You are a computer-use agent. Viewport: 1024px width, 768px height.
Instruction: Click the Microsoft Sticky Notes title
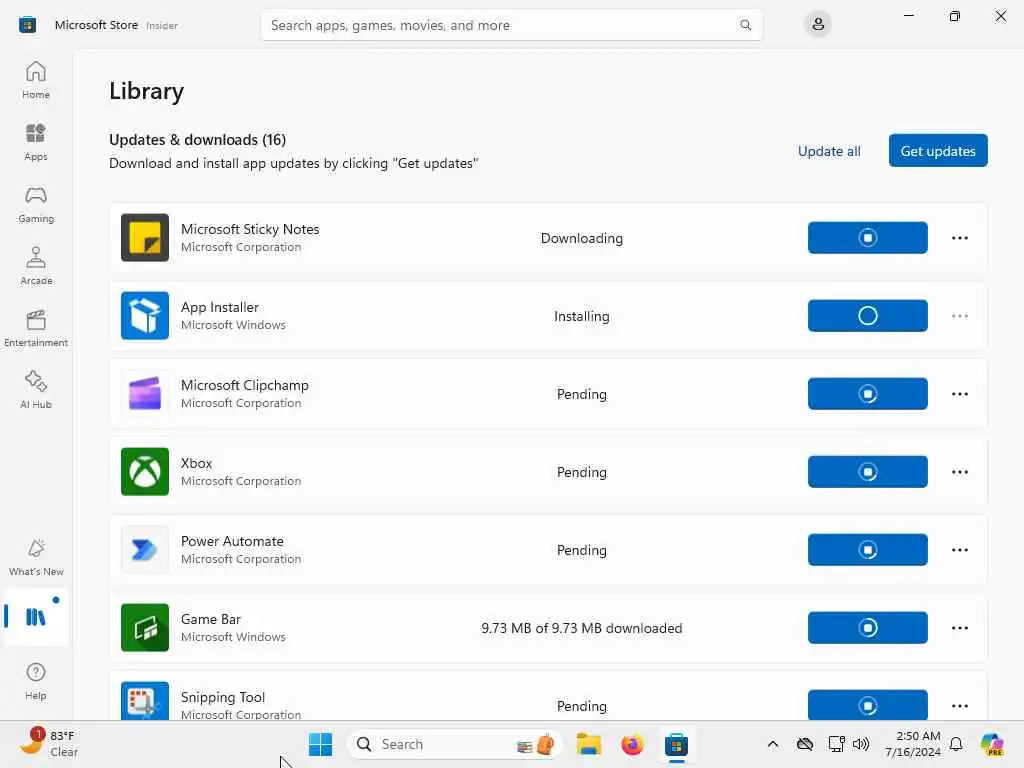[x=250, y=229]
